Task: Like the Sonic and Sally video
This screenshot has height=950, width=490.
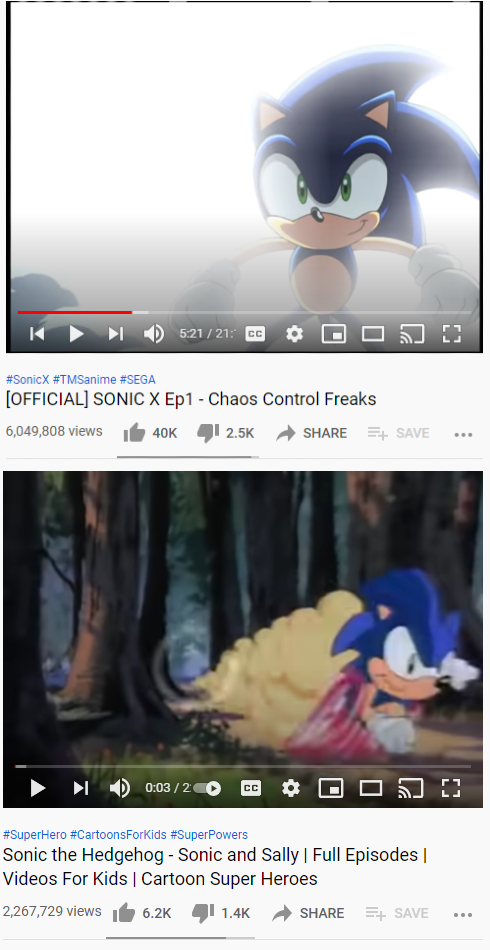Action: [x=142, y=913]
